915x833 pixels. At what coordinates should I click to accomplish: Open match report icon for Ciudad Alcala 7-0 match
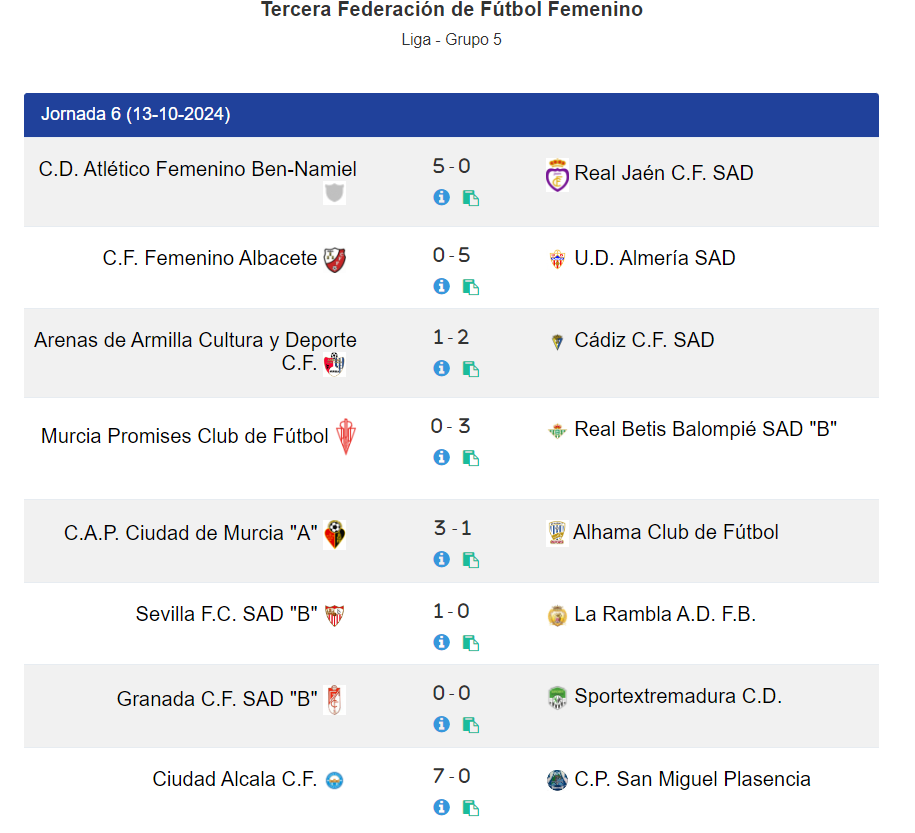(470, 808)
